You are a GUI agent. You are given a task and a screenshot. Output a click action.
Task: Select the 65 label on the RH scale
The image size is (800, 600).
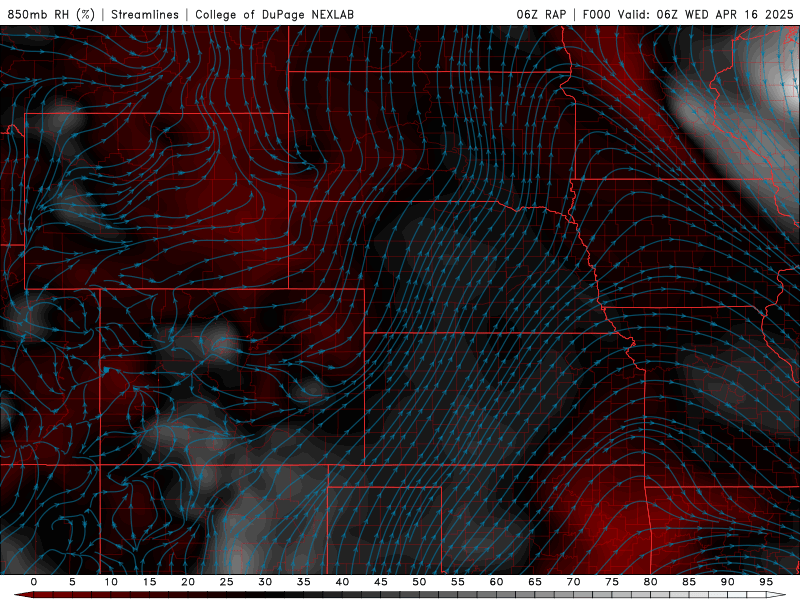point(535,582)
